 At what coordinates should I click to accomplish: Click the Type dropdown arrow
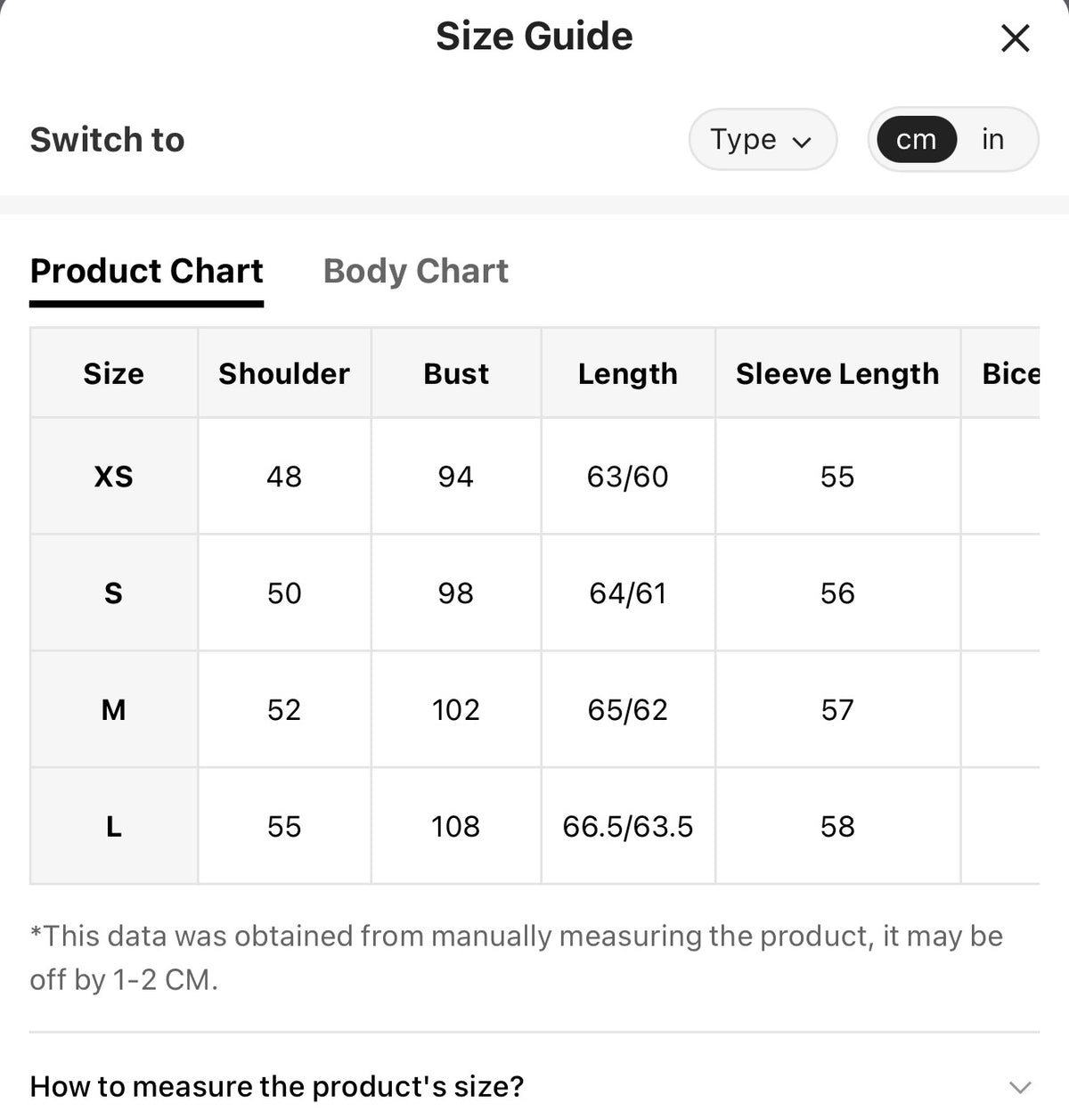pos(802,142)
